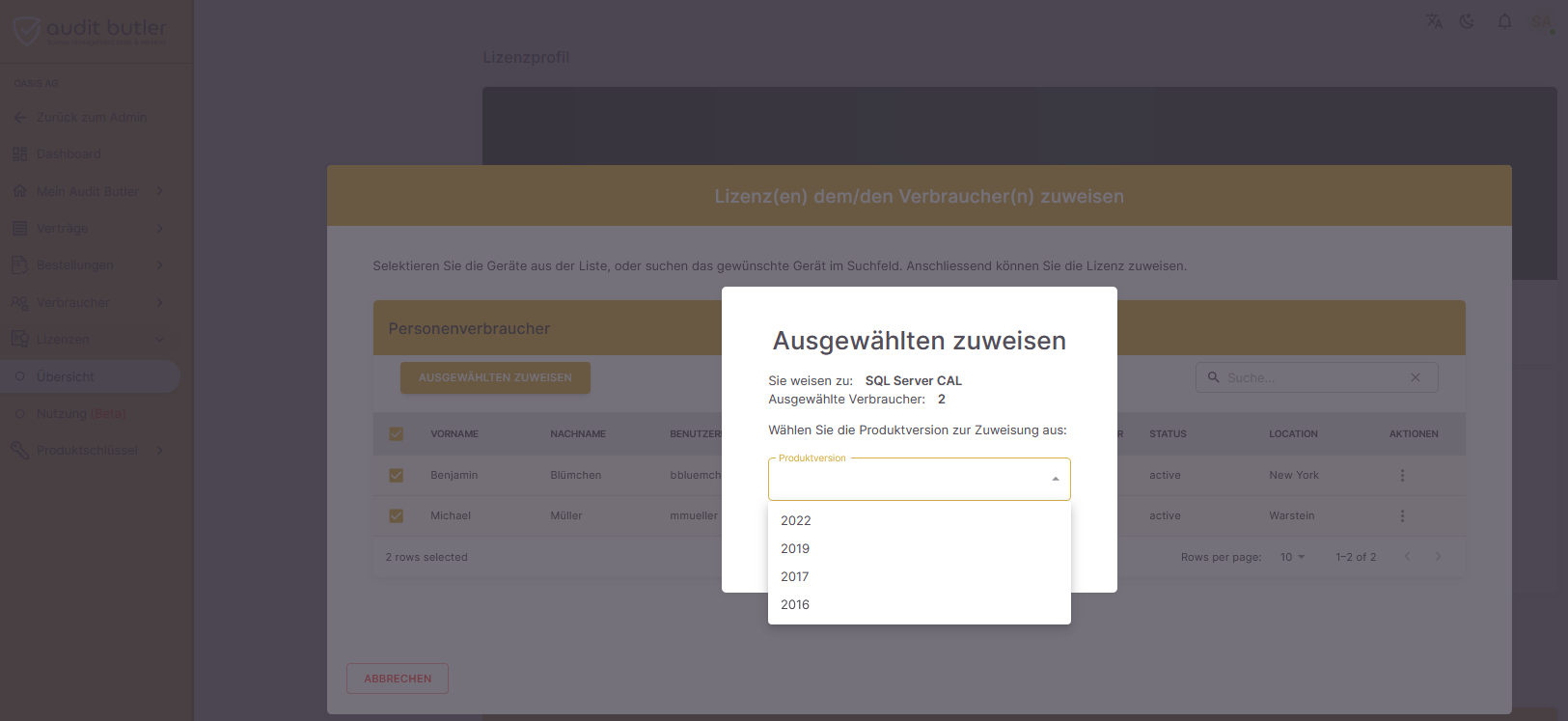Open the user avatar menu
The width and height of the screenshot is (1568, 721).
(1541, 22)
